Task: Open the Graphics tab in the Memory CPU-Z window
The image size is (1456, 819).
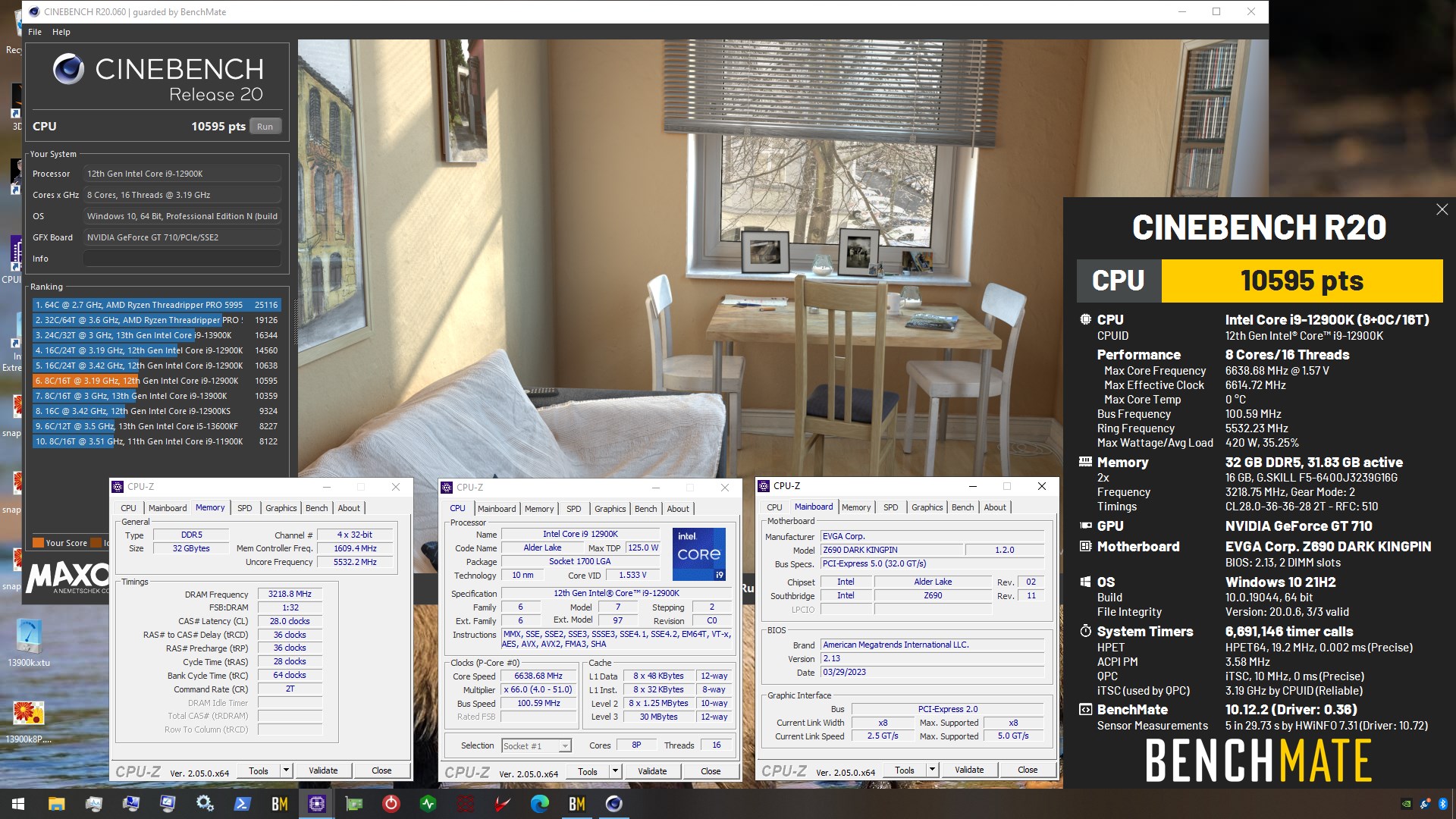Action: (x=281, y=508)
